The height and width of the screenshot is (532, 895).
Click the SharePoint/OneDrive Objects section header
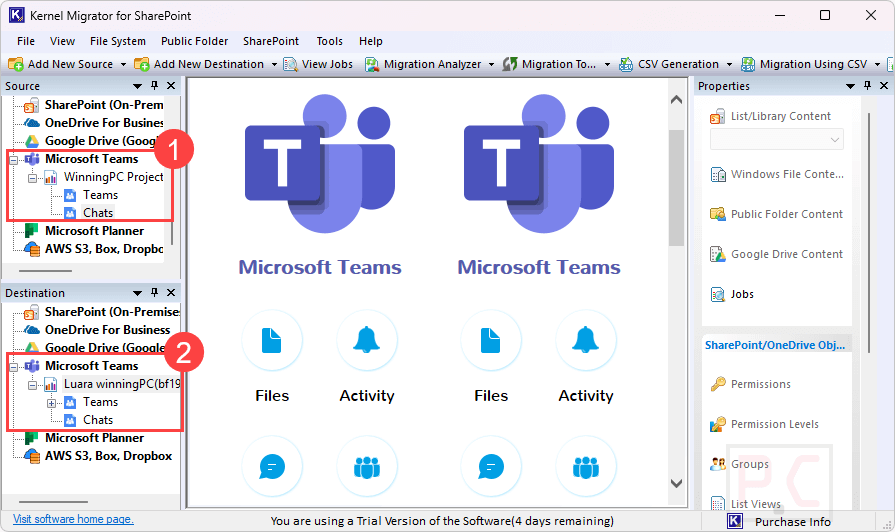(x=775, y=345)
